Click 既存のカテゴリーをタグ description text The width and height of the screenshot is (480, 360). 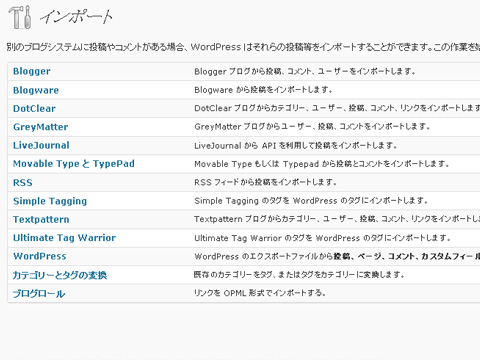pyautogui.click(x=299, y=275)
